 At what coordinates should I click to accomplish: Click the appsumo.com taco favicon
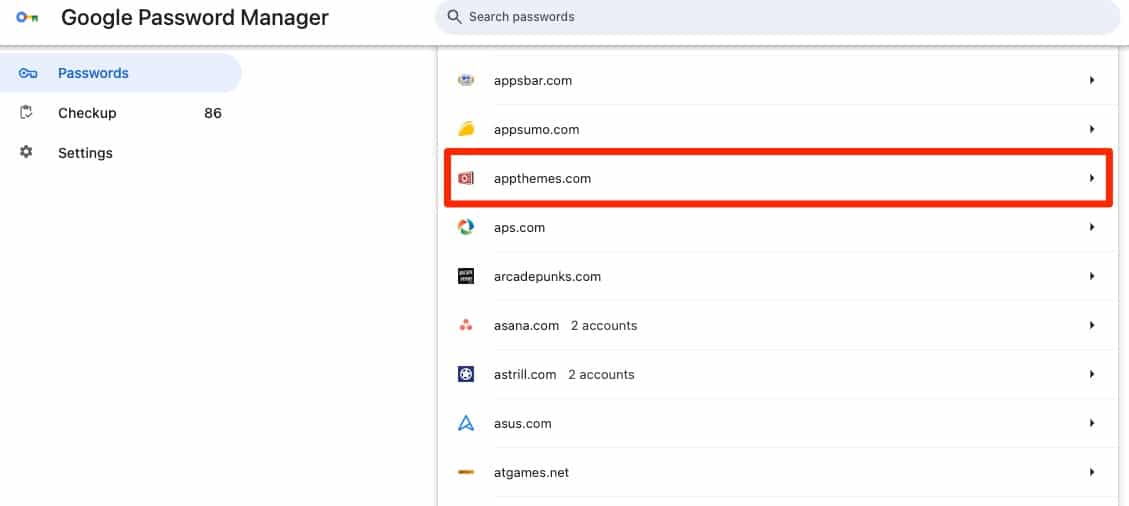(x=466, y=130)
